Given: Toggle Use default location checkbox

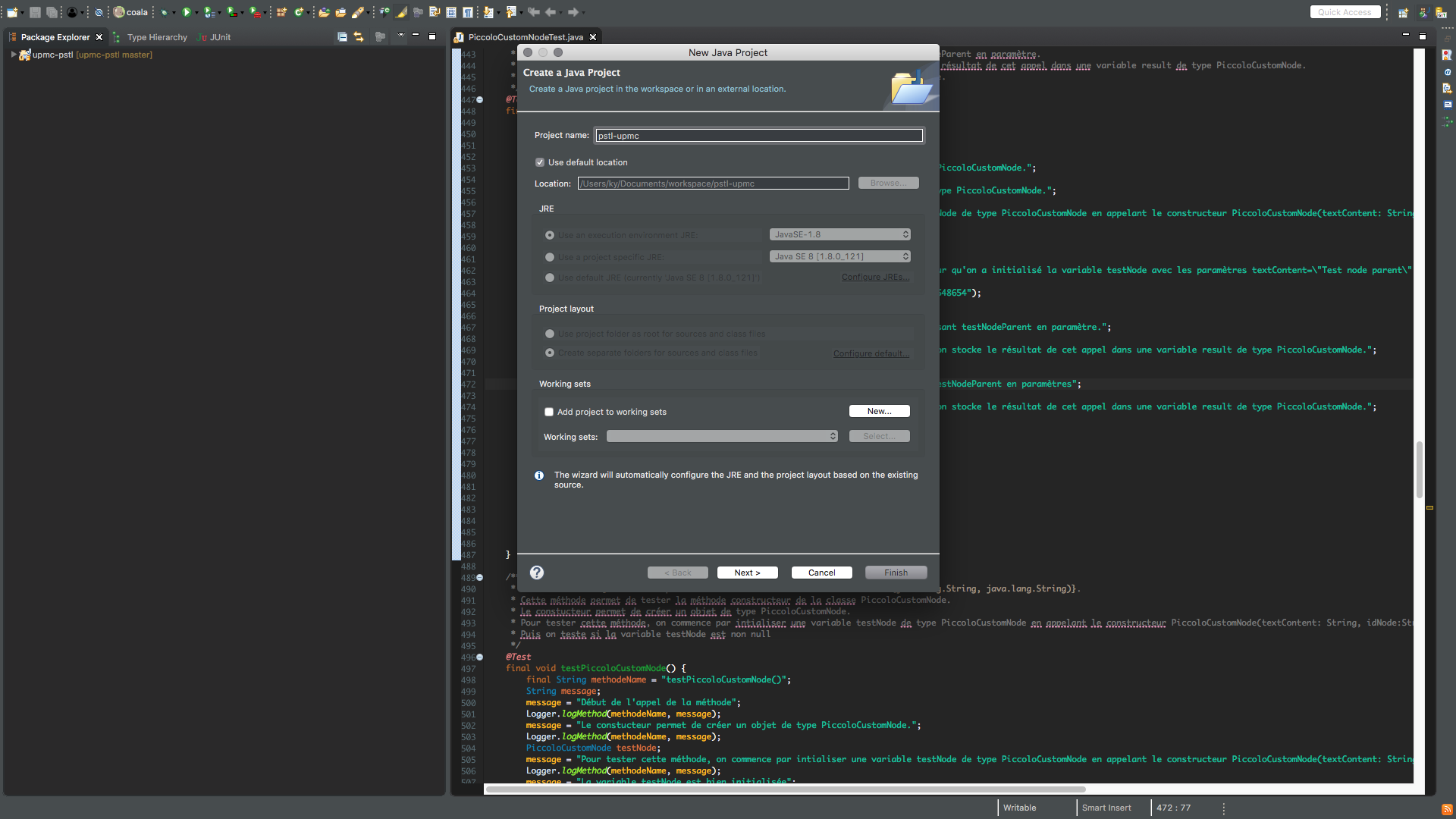Looking at the screenshot, I should pos(540,161).
